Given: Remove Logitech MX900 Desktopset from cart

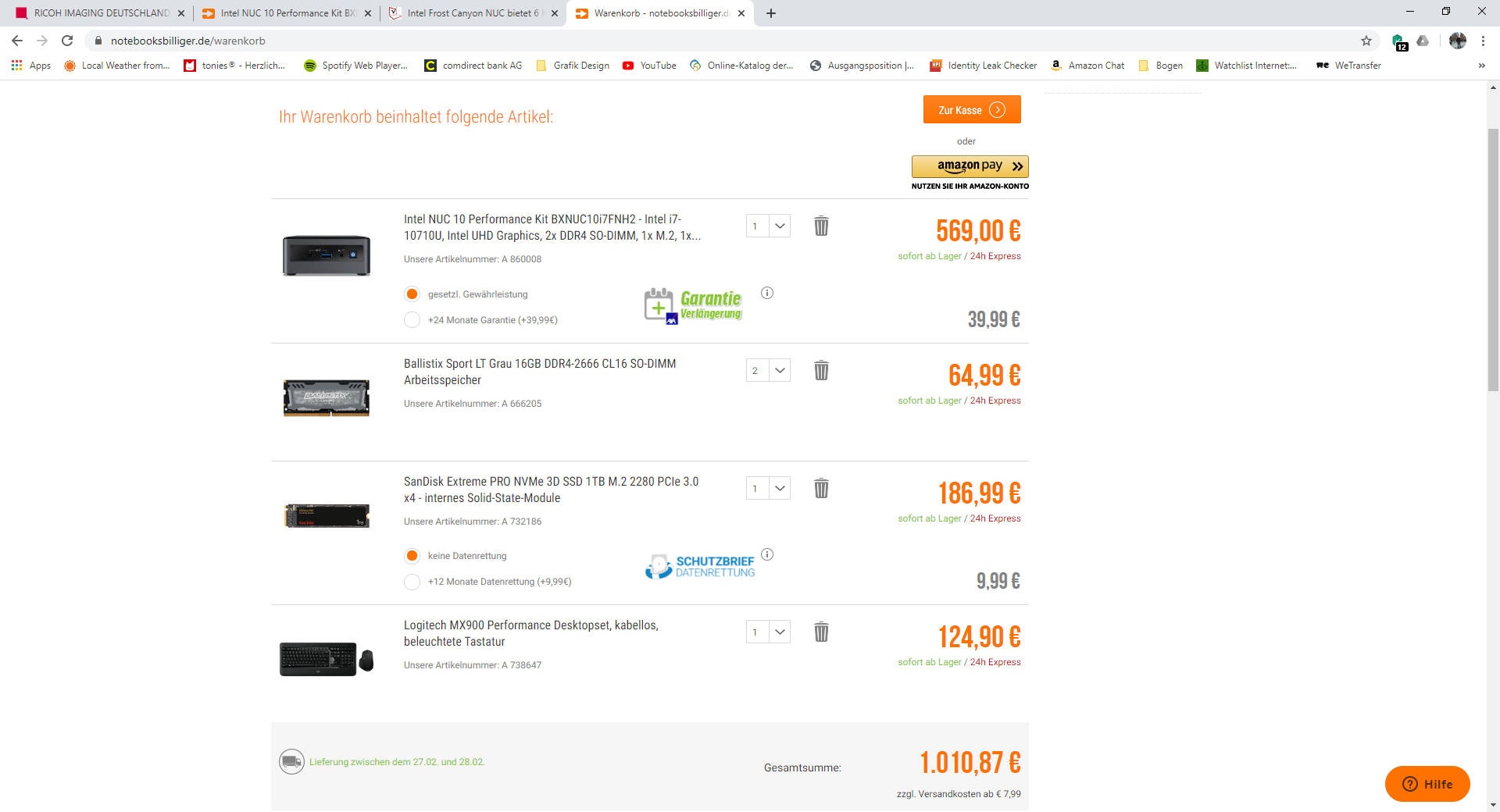Looking at the screenshot, I should point(821,632).
